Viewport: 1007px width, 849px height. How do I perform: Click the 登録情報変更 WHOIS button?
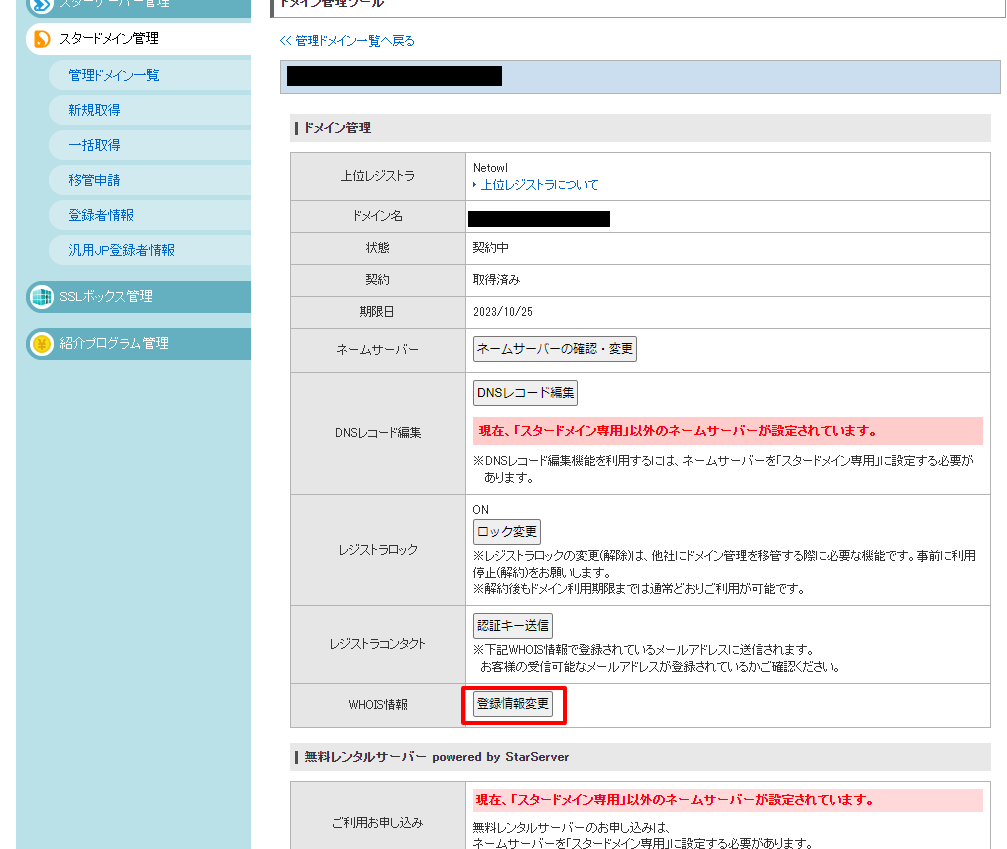click(513, 704)
